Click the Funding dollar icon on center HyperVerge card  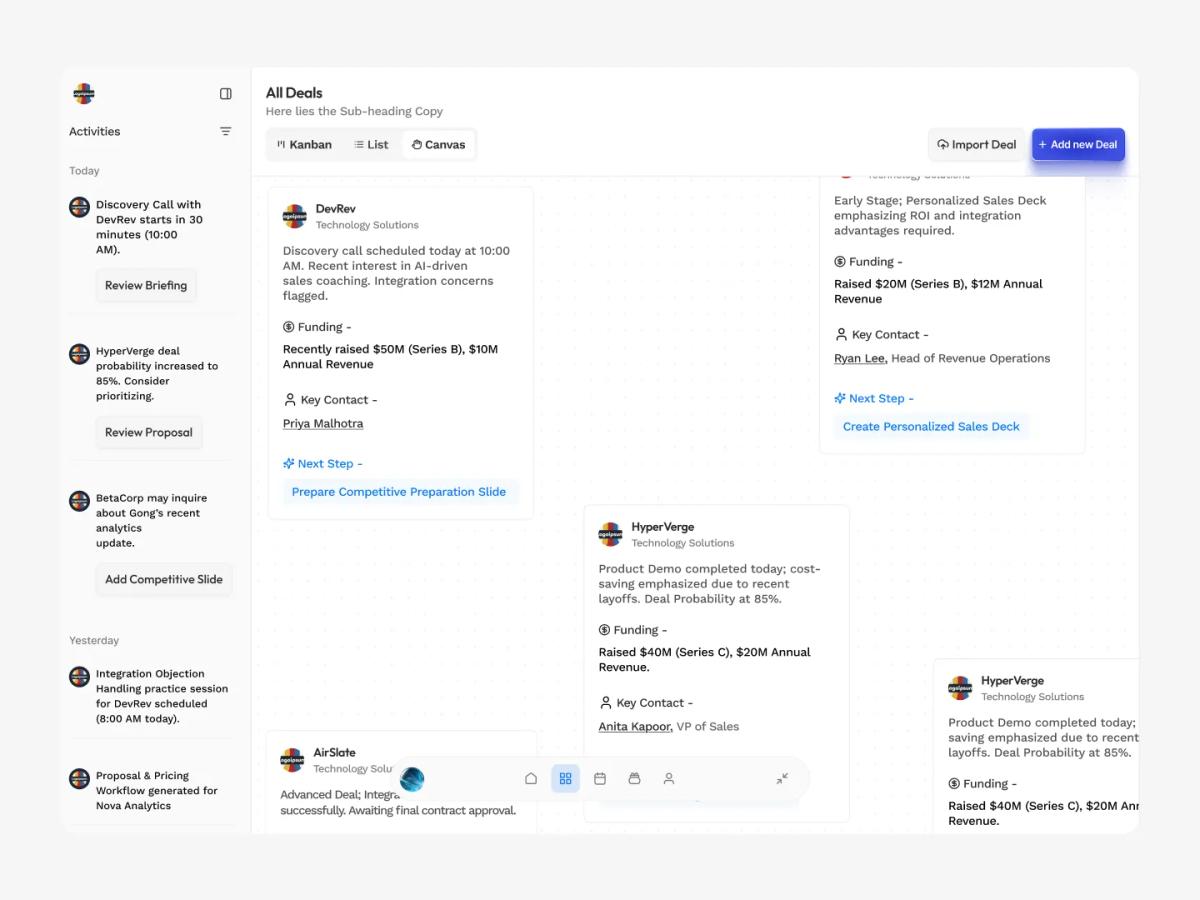click(604, 630)
